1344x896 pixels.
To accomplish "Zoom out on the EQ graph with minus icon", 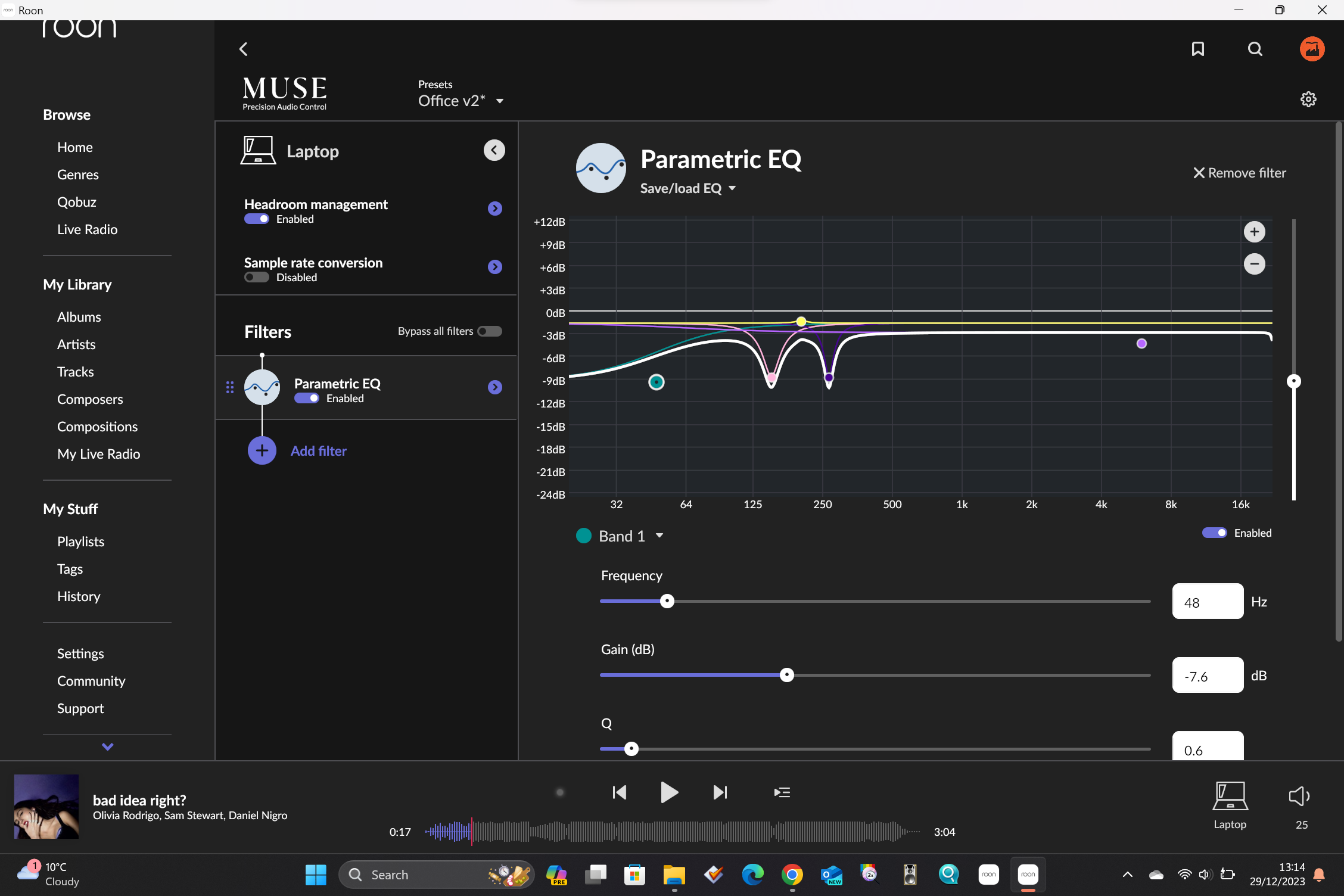I will [1255, 263].
